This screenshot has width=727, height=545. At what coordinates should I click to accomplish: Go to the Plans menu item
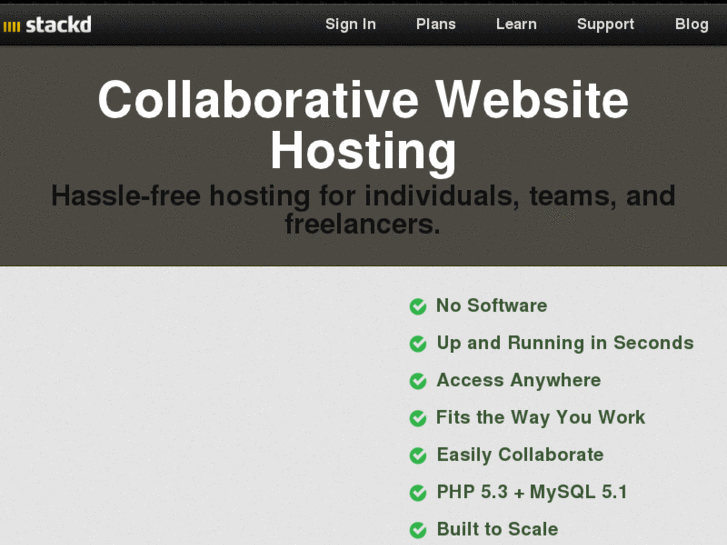pos(436,24)
